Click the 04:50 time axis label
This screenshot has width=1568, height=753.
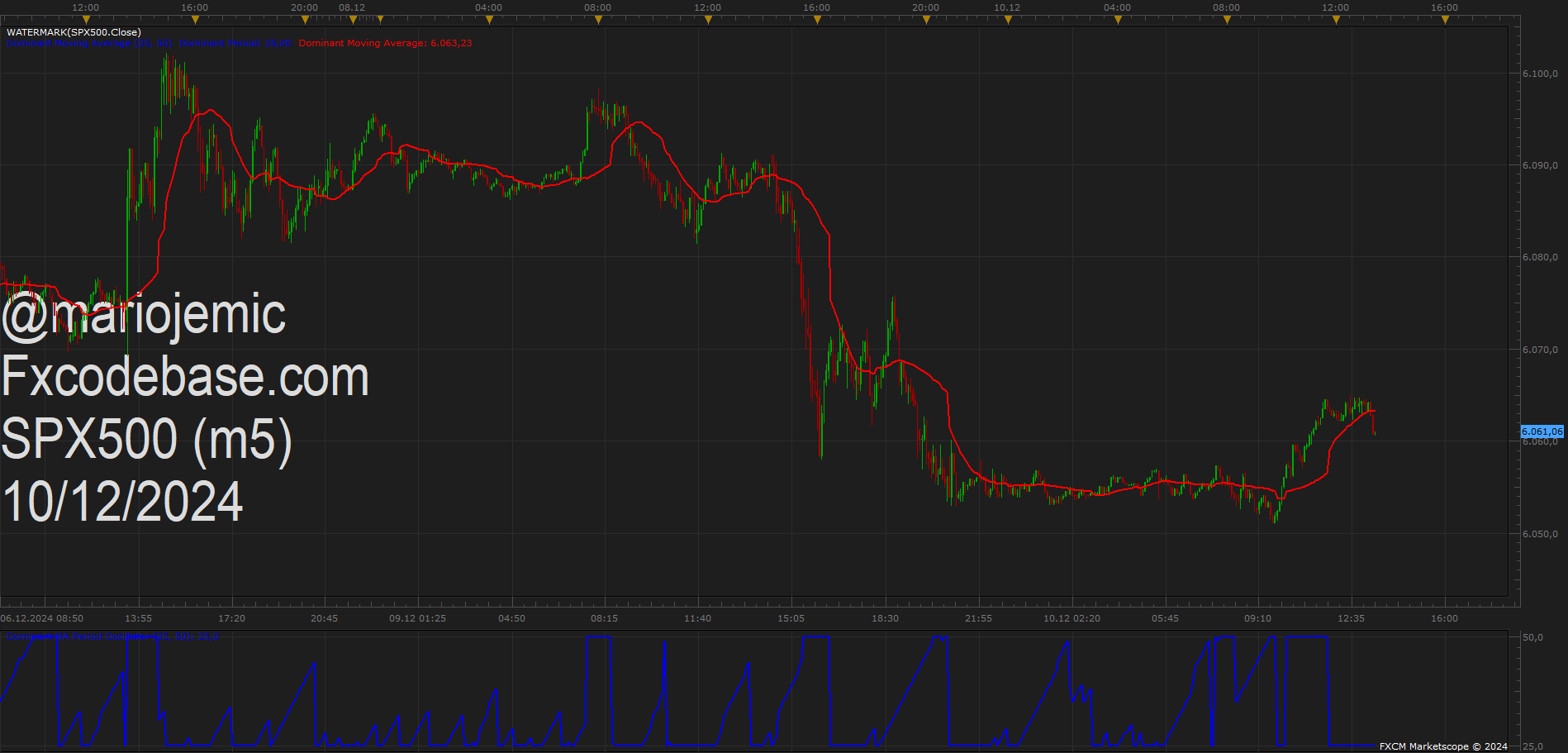point(512,618)
